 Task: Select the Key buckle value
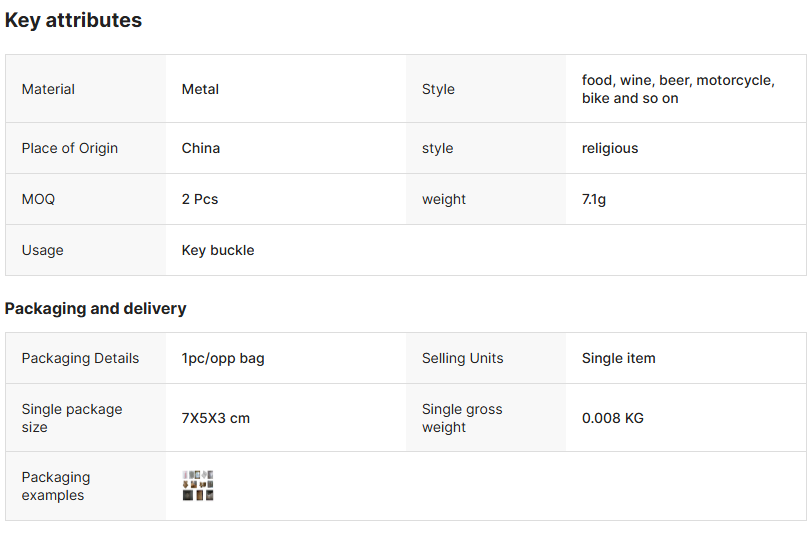pos(218,250)
